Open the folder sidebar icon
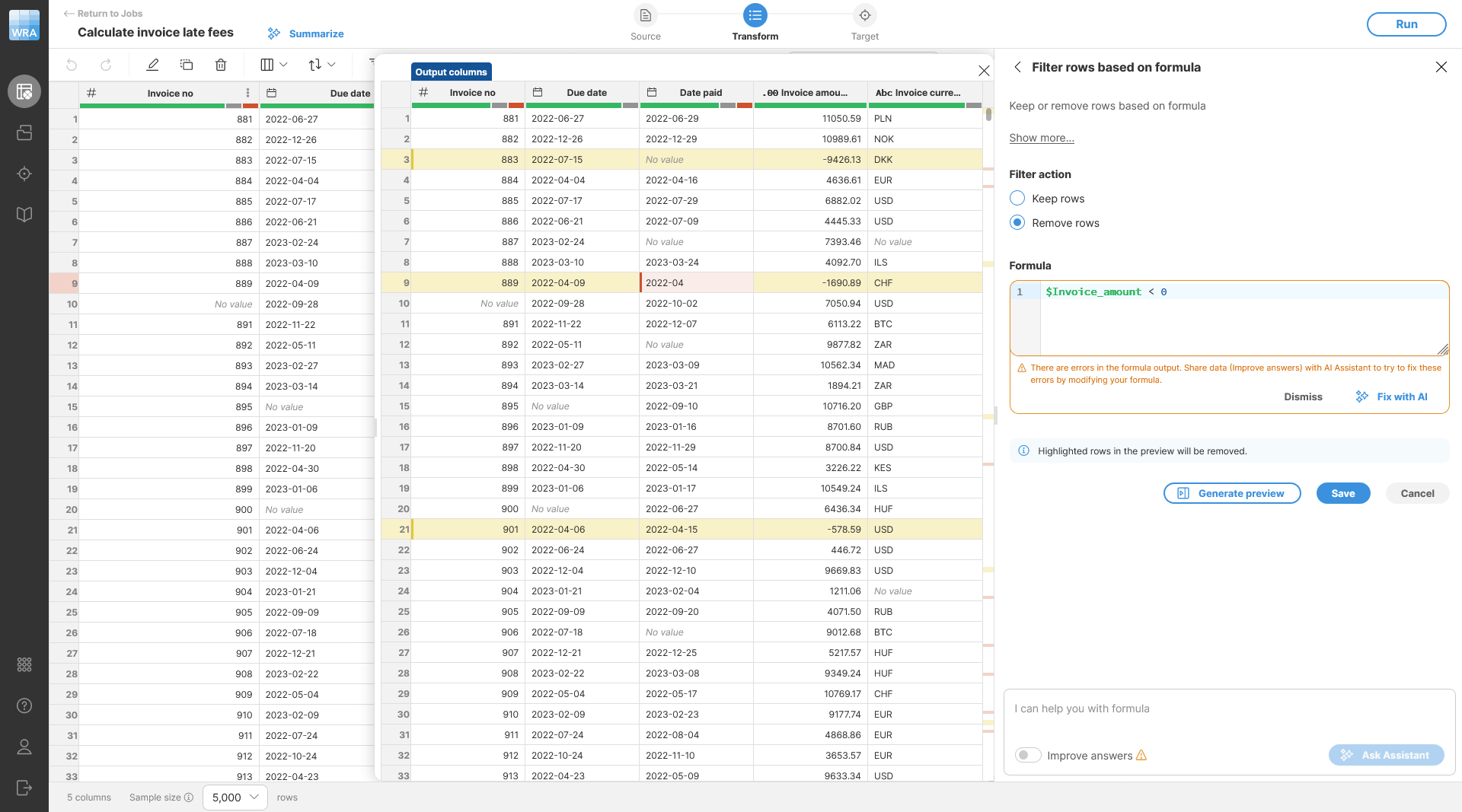The height and width of the screenshot is (812, 1462). click(x=24, y=132)
